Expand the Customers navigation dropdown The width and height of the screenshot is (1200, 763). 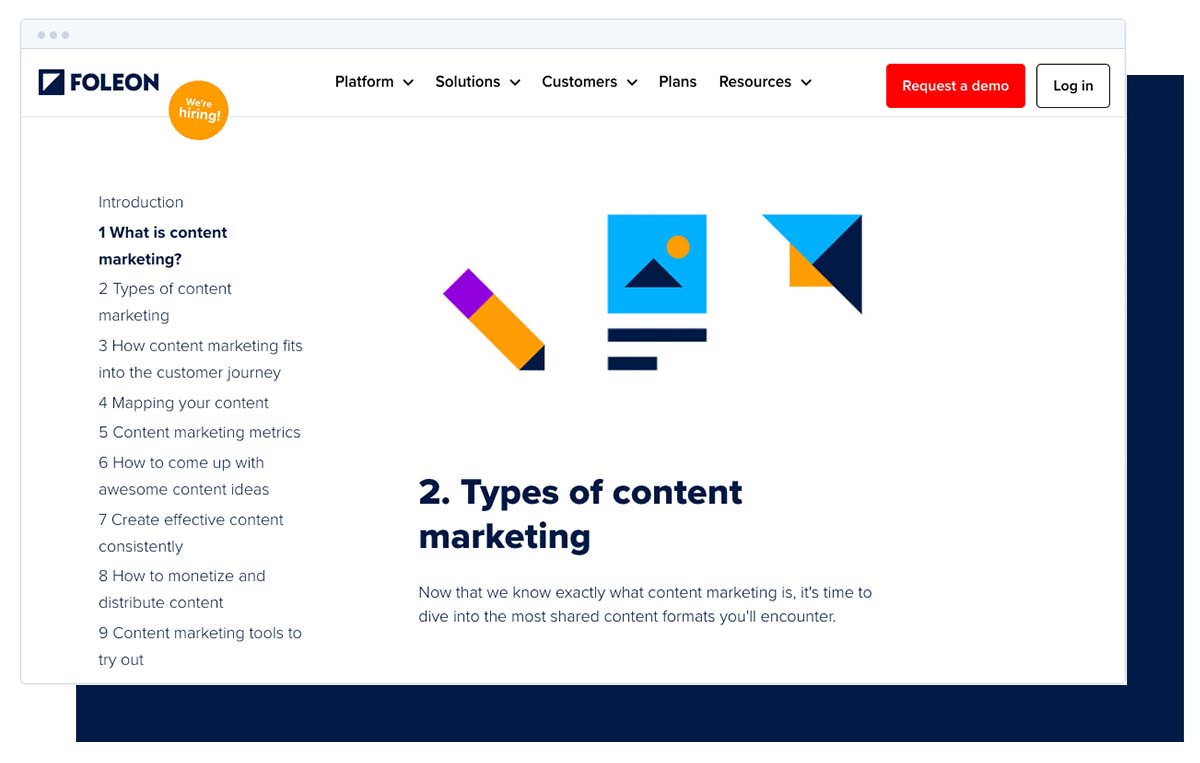click(x=588, y=82)
